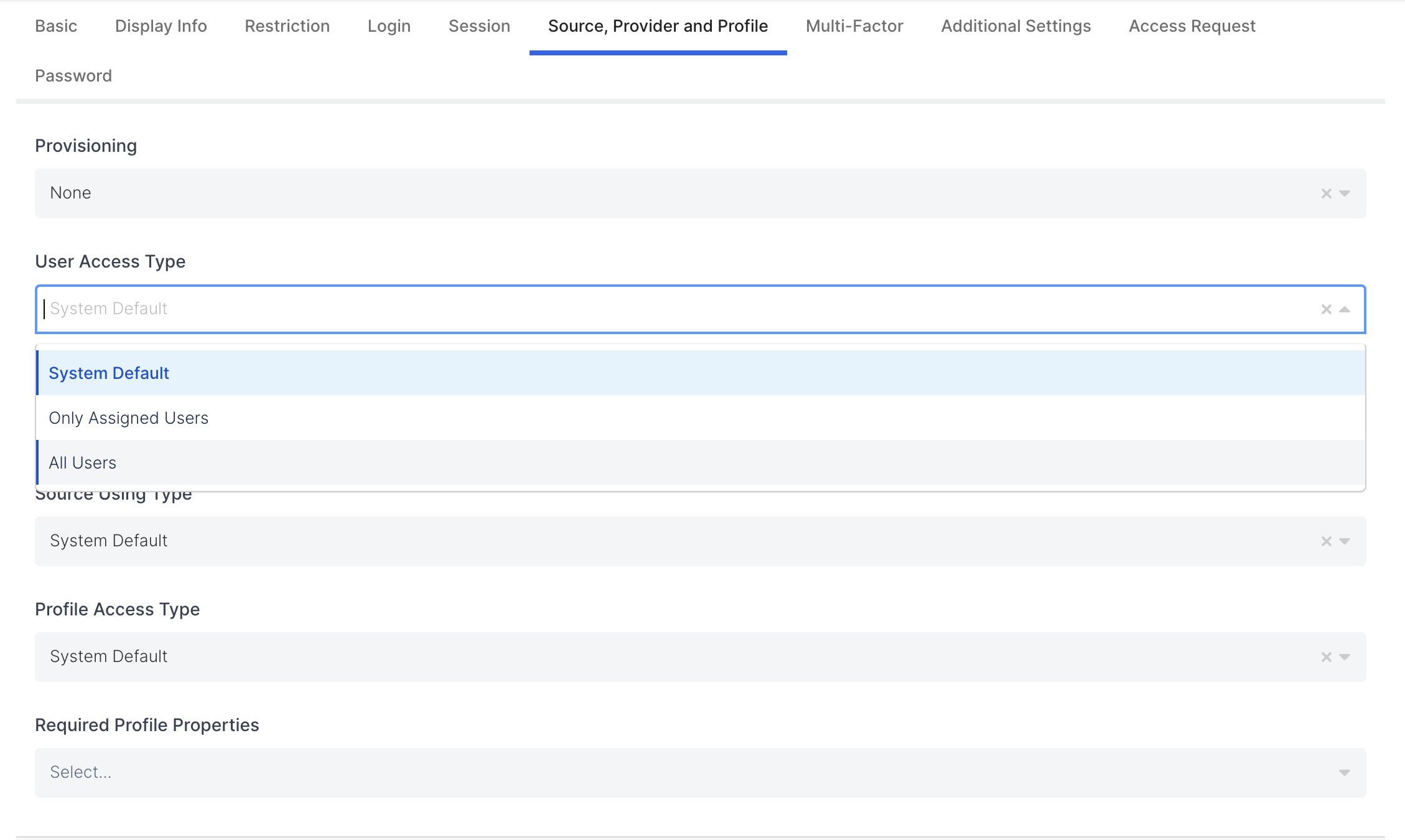Switch to the Basic tab
The image size is (1405, 840).
(56, 26)
